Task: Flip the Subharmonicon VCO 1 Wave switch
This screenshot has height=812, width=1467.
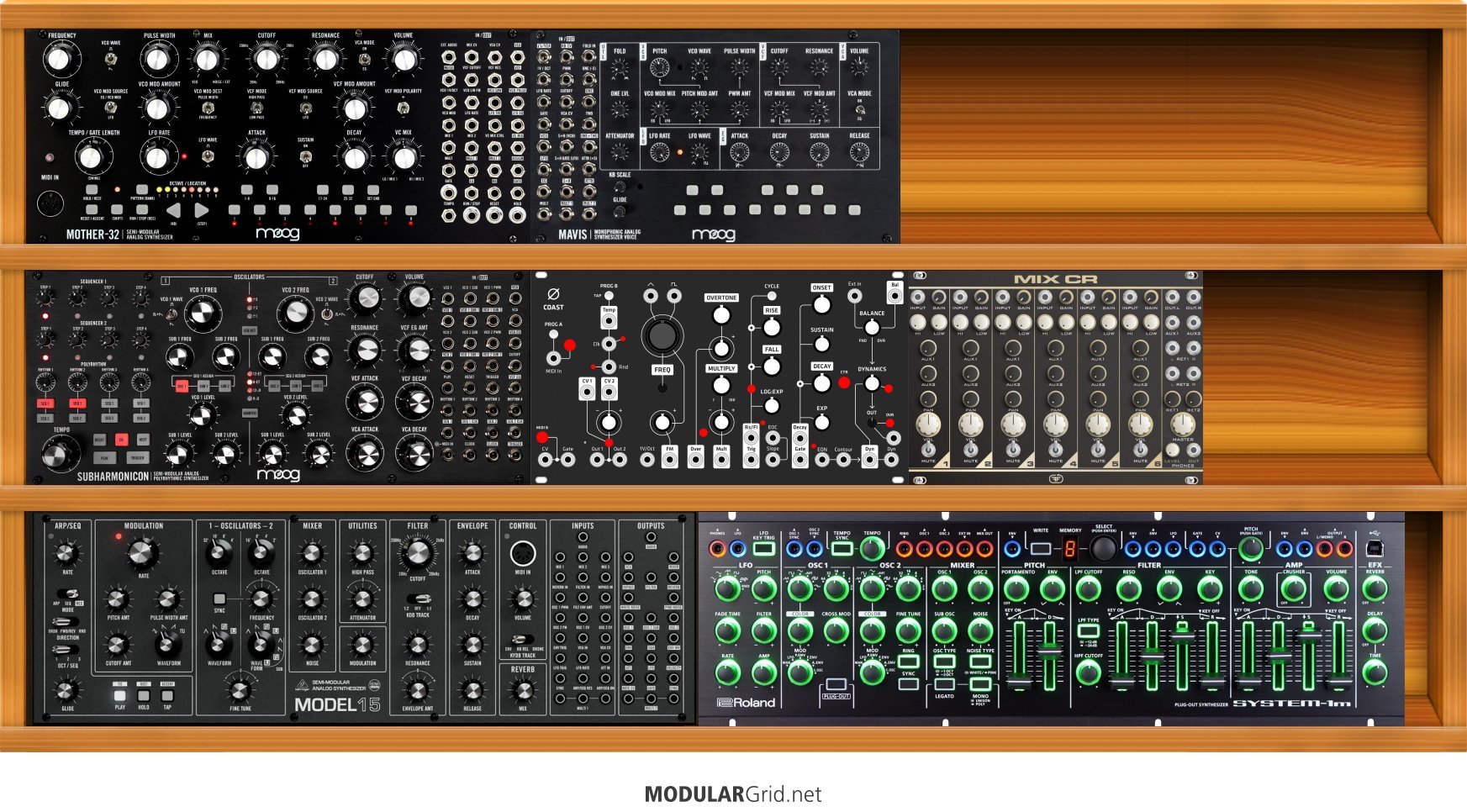Action: pos(171,314)
